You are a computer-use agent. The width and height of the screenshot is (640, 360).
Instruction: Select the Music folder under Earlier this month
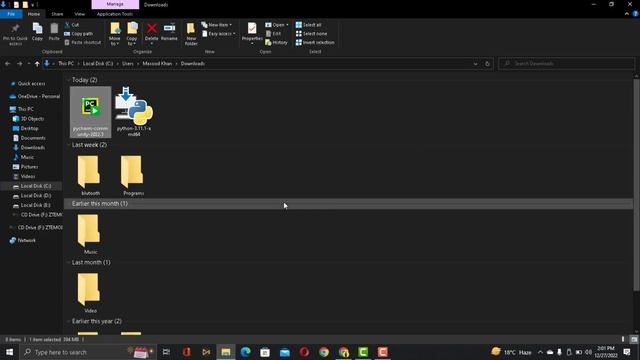[x=90, y=234]
